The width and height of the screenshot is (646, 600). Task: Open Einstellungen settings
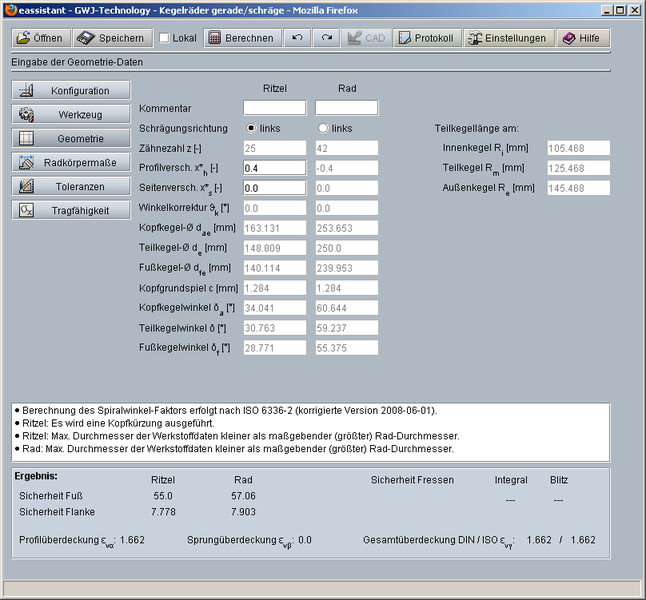(x=508, y=38)
